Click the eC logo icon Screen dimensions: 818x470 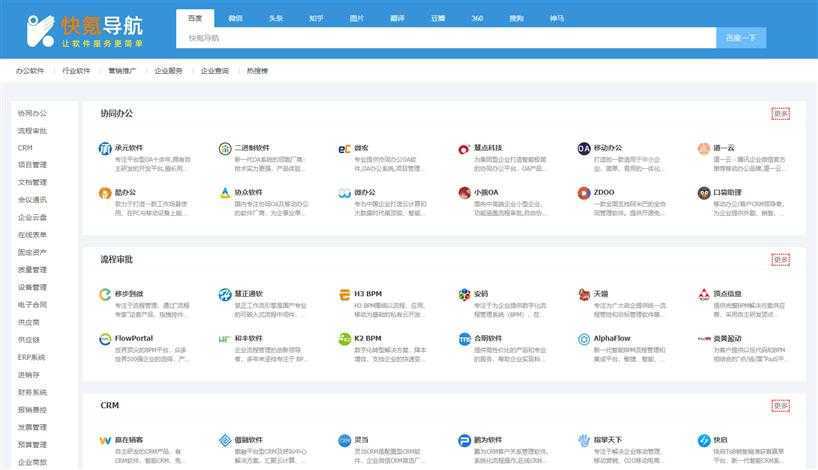click(x=344, y=149)
